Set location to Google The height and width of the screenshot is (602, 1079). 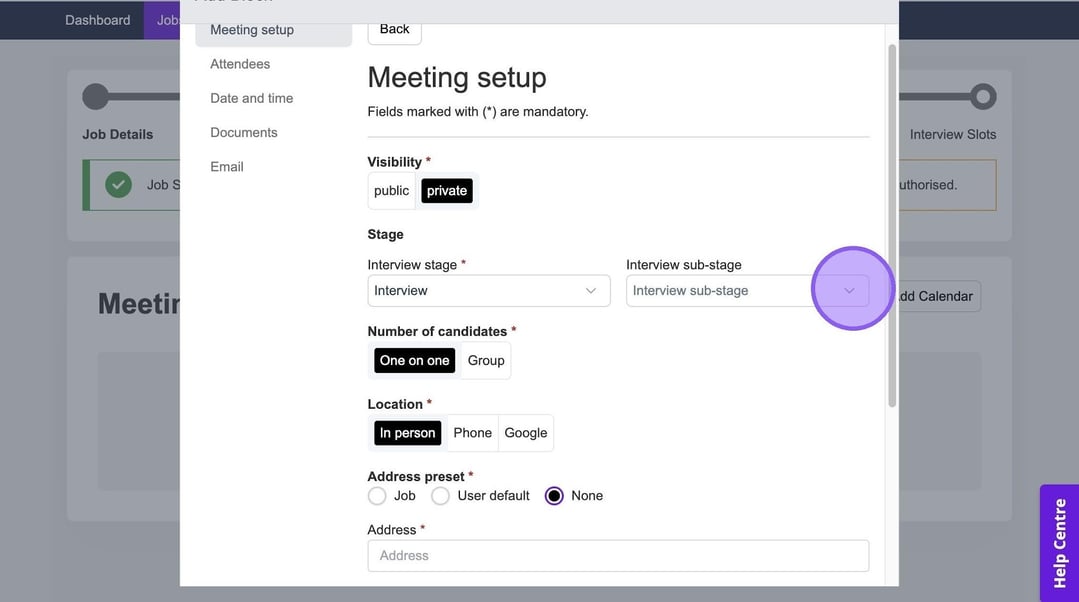click(x=525, y=433)
